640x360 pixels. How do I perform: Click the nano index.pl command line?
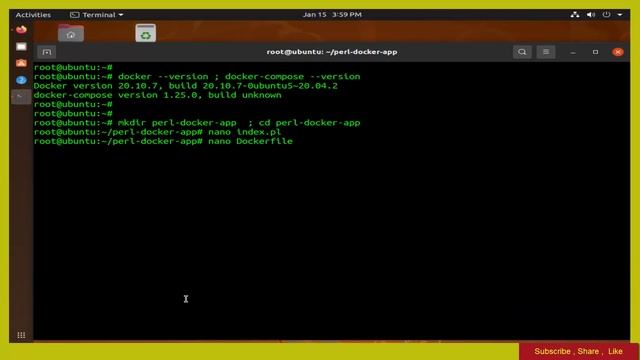(158, 132)
